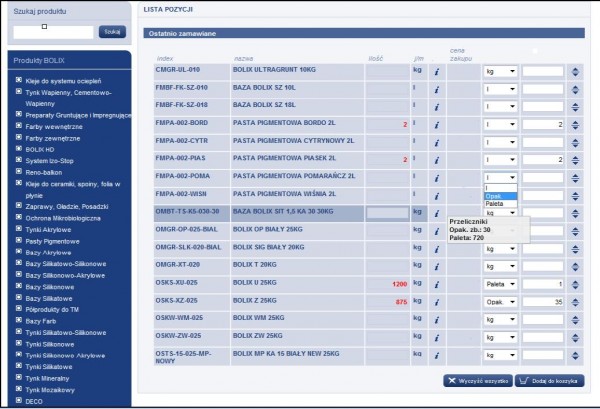
Task: Focus quantity field for BOLIX Z 25KG
Action: [x=543, y=302]
